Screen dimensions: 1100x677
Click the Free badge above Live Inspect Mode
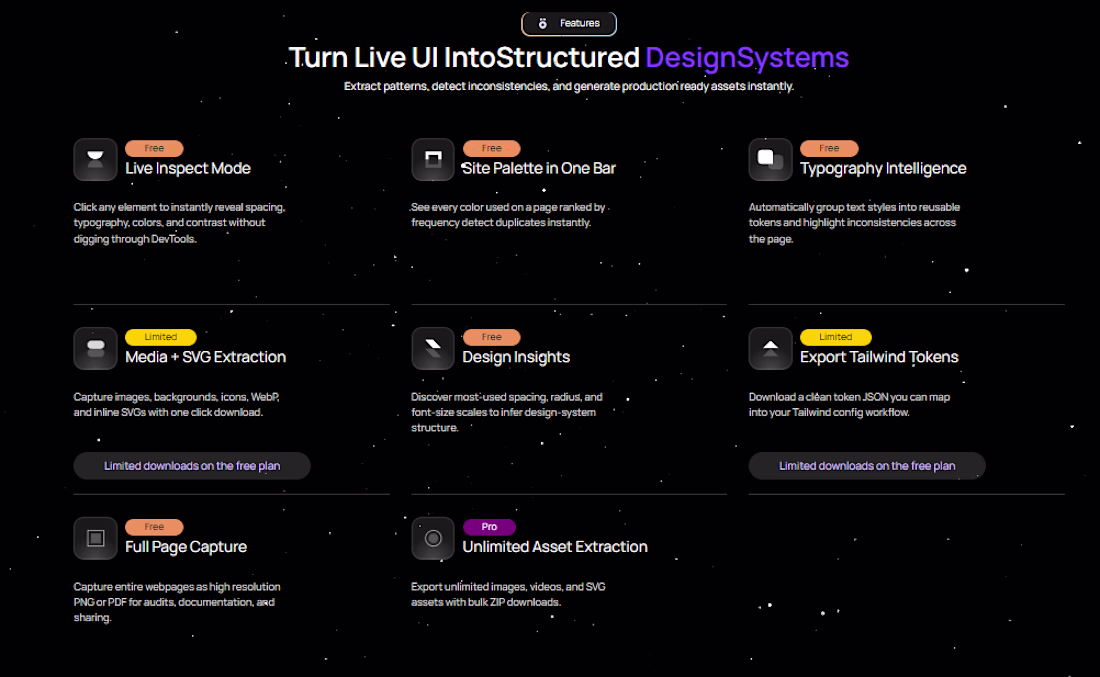coord(154,149)
